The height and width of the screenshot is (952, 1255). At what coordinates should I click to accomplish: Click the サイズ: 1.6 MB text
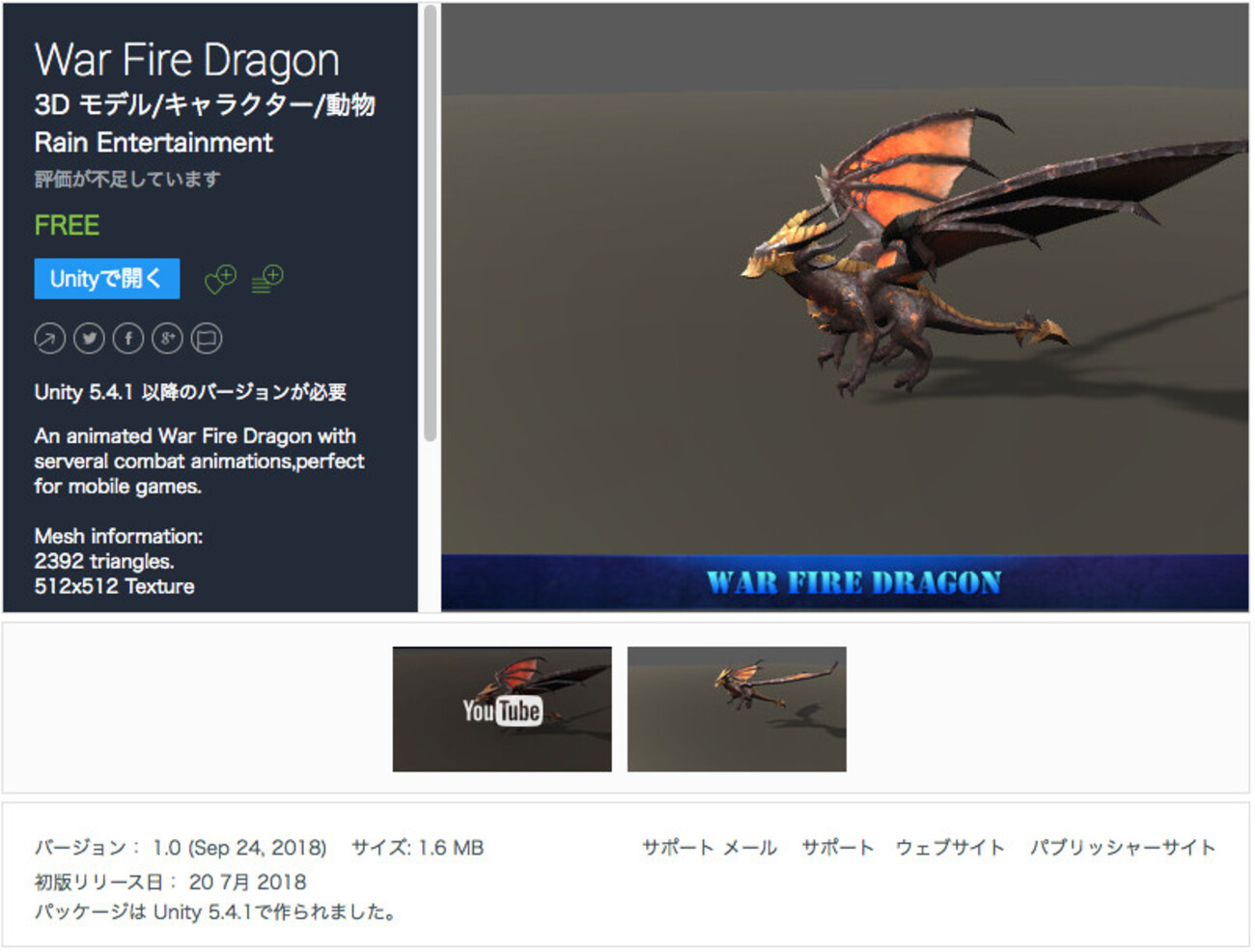pyautogui.click(x=417, y=848)
